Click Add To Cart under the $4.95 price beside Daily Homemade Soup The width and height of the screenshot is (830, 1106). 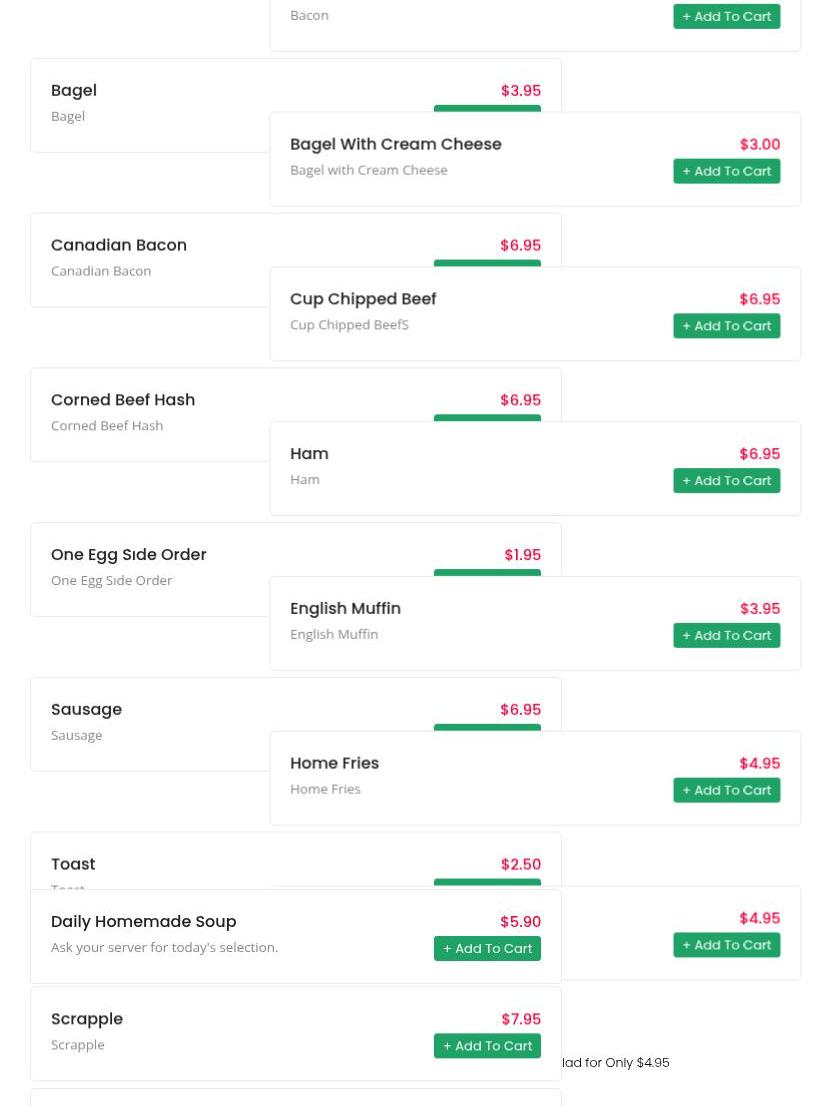coord(726,945)
